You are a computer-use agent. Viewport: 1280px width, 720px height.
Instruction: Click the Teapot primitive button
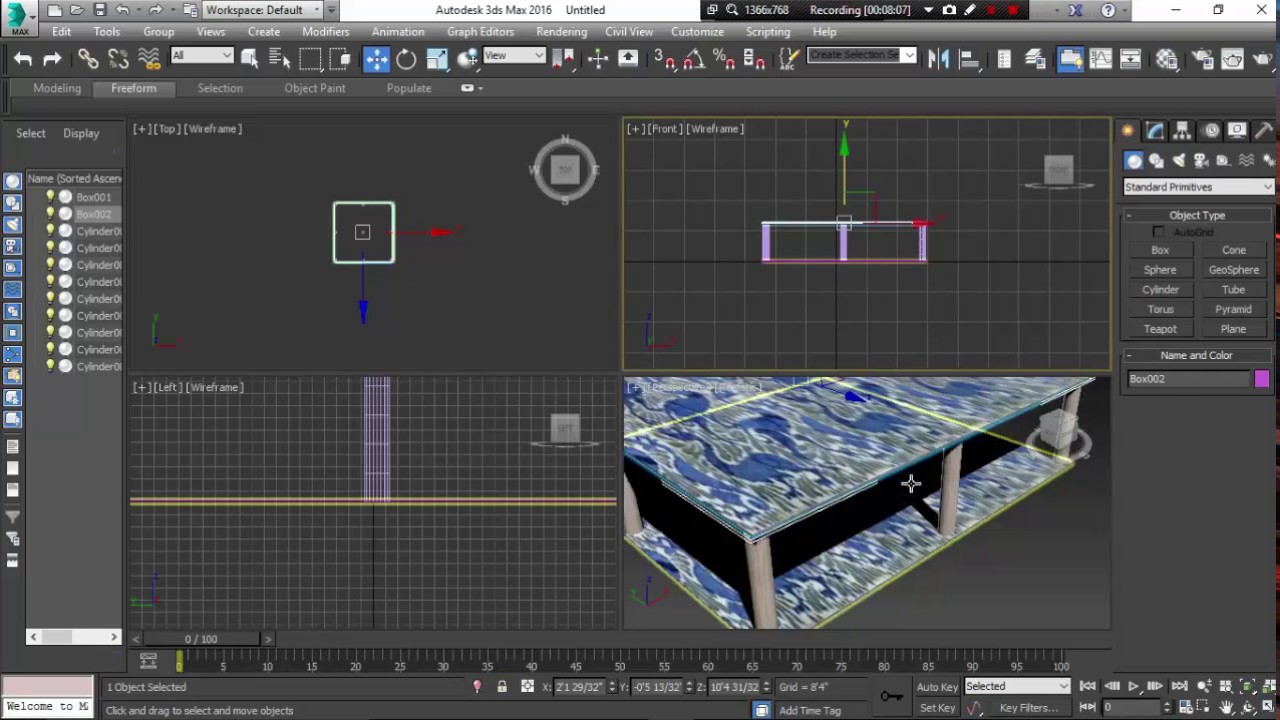[1160, 329]
